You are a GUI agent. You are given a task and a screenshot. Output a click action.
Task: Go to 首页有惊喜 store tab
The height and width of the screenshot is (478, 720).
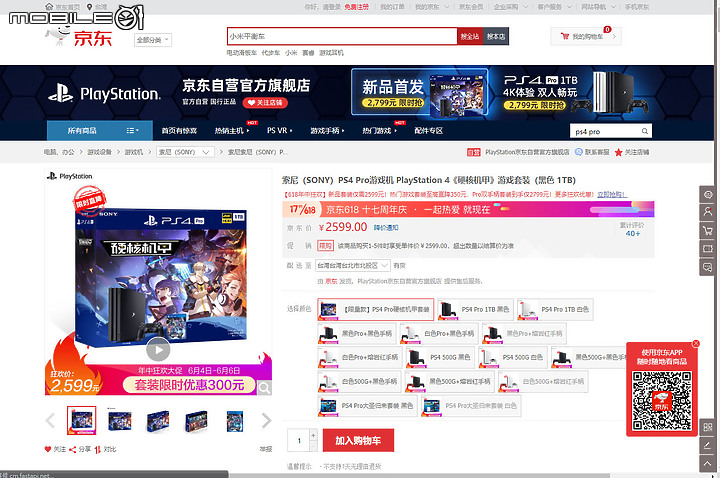click(179, 131)
